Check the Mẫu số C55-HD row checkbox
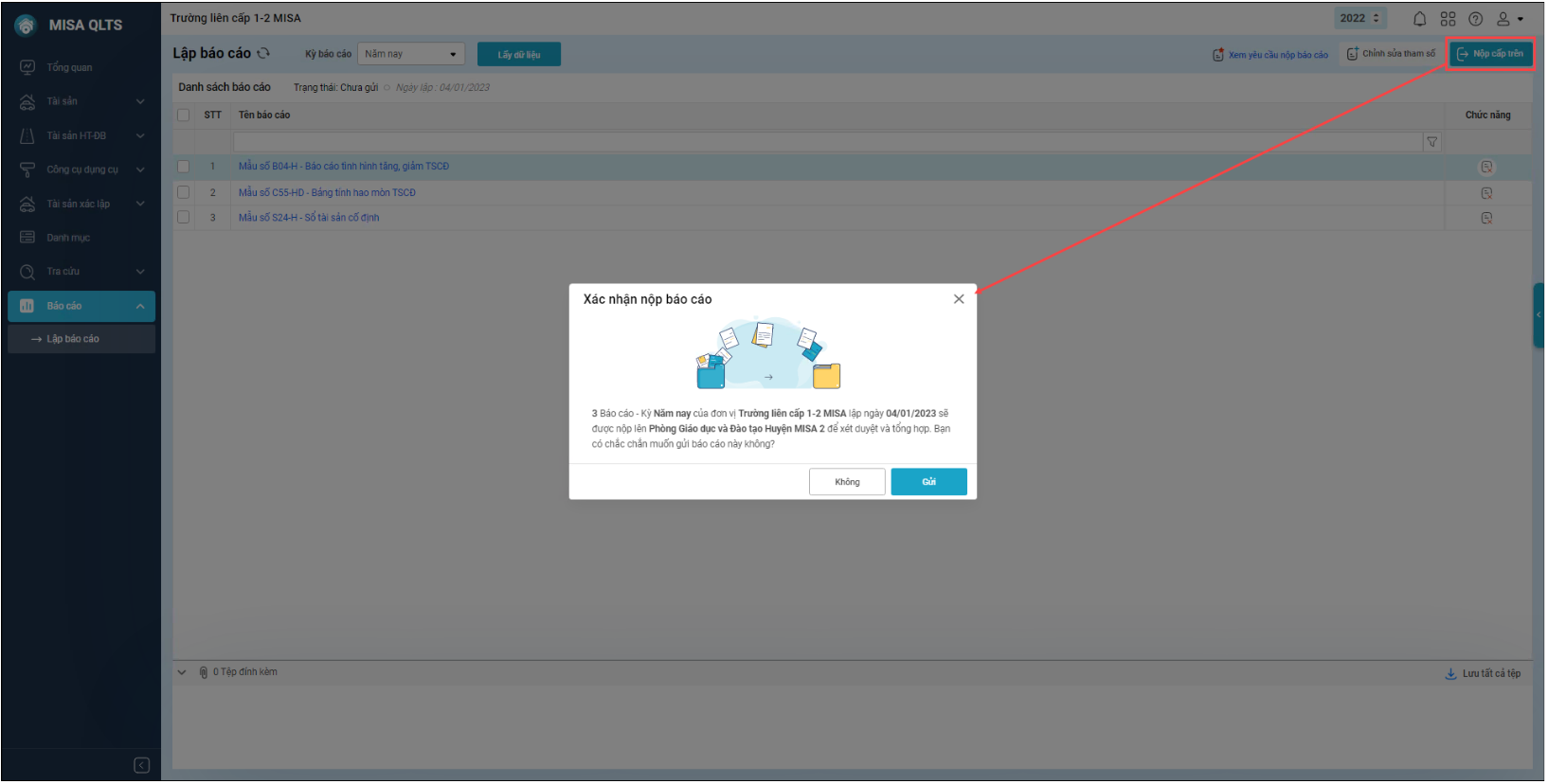Image resolution: width=1548 pixels, height=784 pixels. click(184, 192)
